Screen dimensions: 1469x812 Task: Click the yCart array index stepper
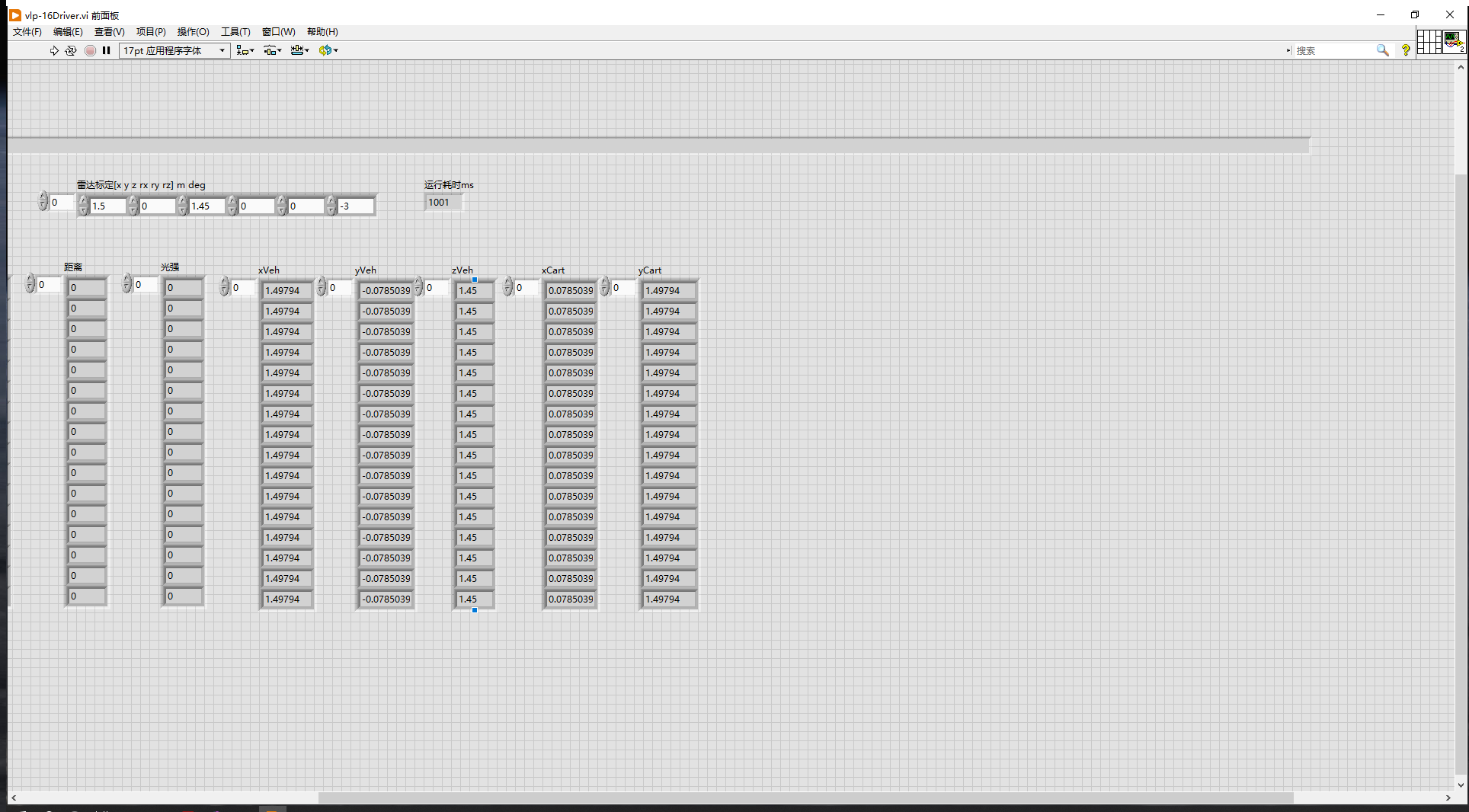(x=604, y=287)
